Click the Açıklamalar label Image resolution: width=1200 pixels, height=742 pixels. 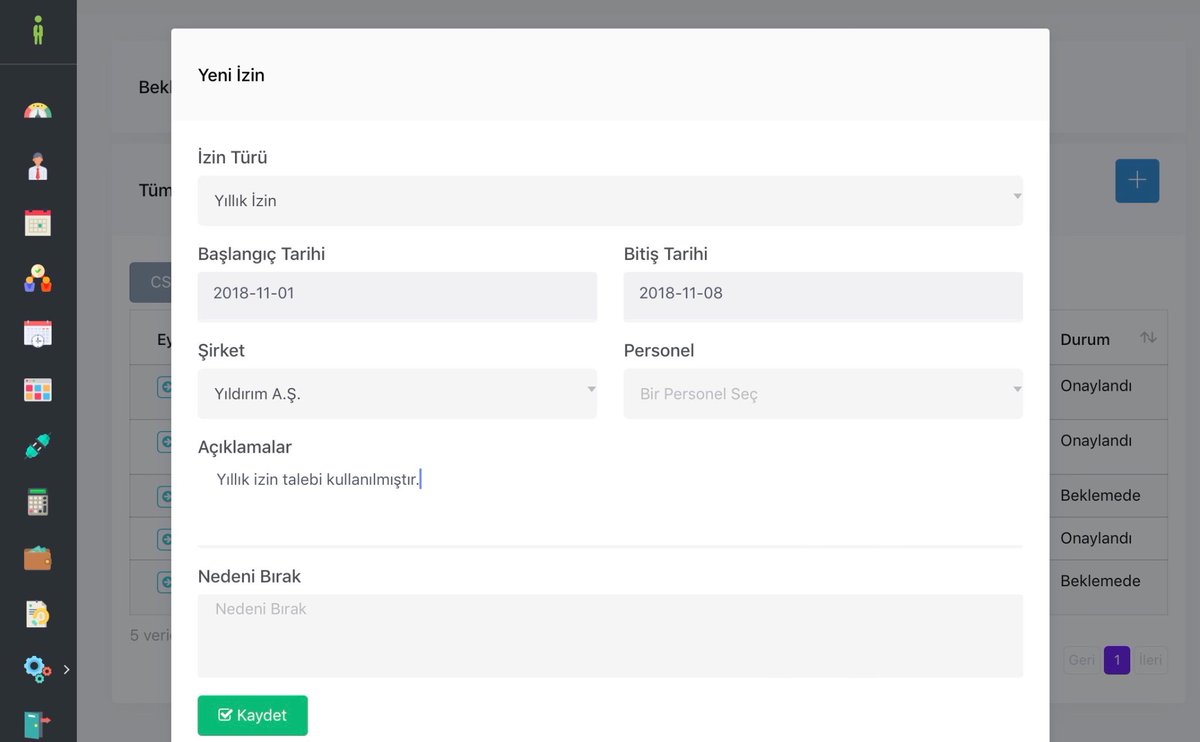pyautogui.click(x=245, y=447)
